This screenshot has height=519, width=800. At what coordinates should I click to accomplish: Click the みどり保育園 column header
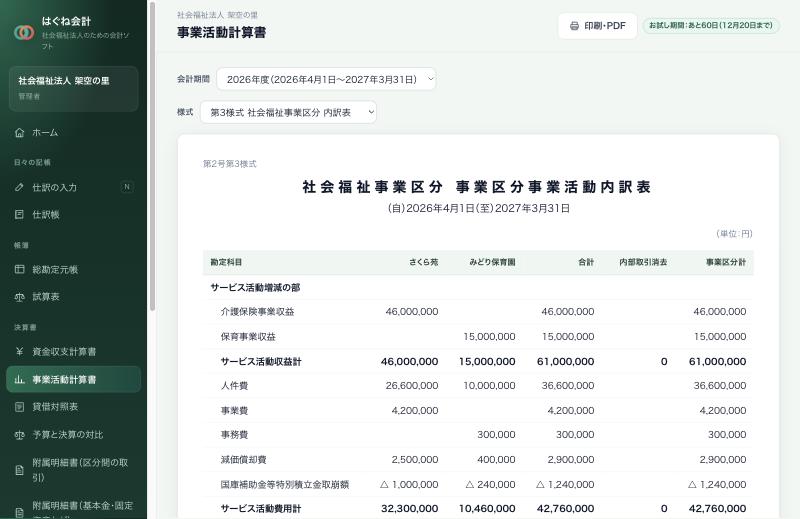coord(492,262)
